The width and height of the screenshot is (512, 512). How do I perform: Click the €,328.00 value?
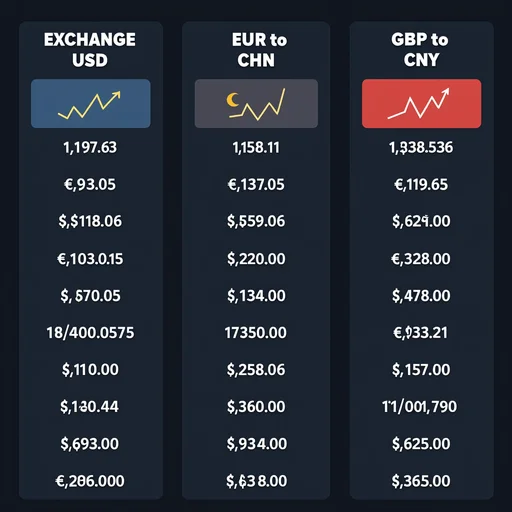pyautogui.click(x=421, y=259)
